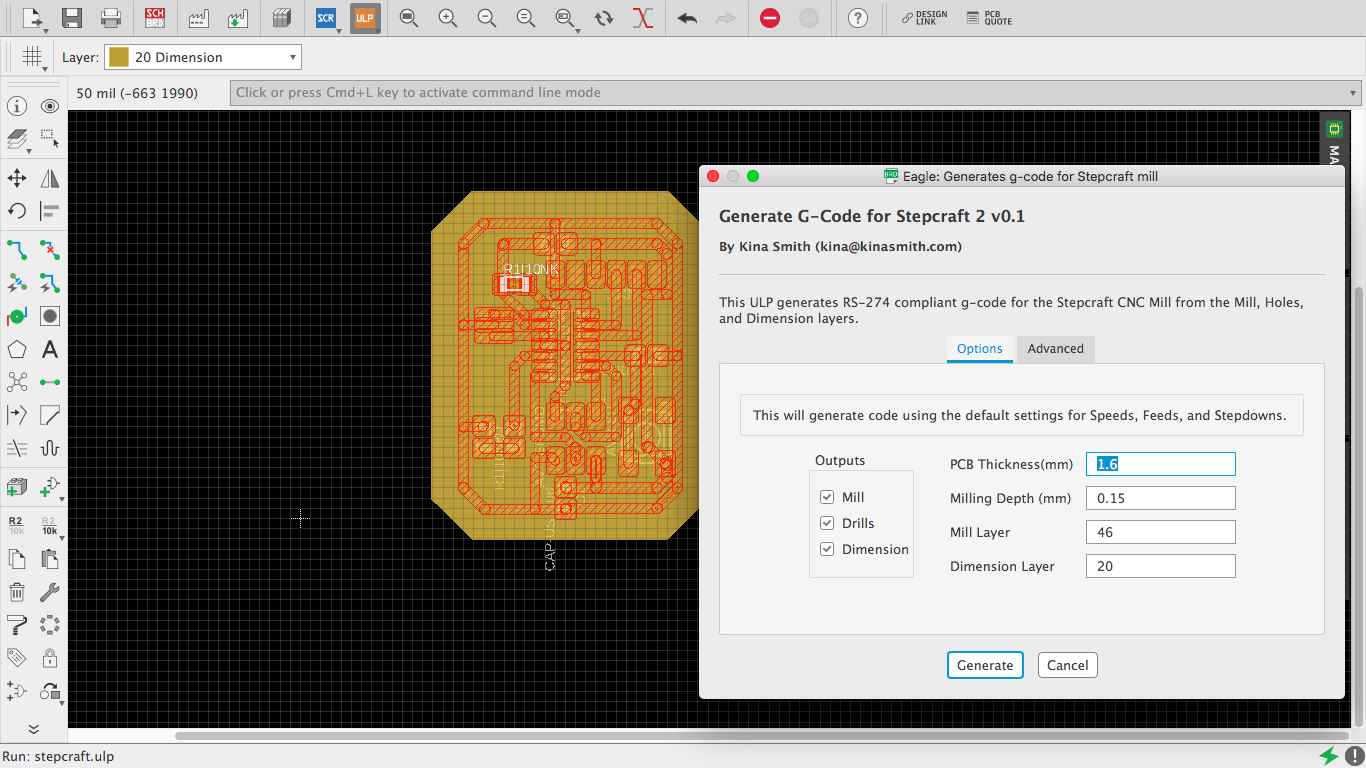Image resolution: width=1366 pixels, height=768 pixels.
Task: Click the zoom in magnifier
Action: [448, 18]
